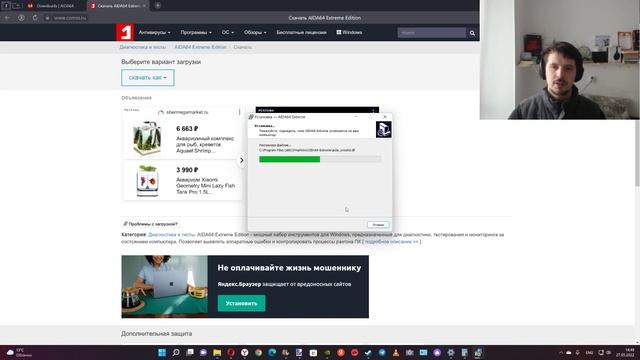The width and height of the screenshot is (640, 360).
Task: Click "Диагностика и тесты" category link in description
Action: pos(171,235)
